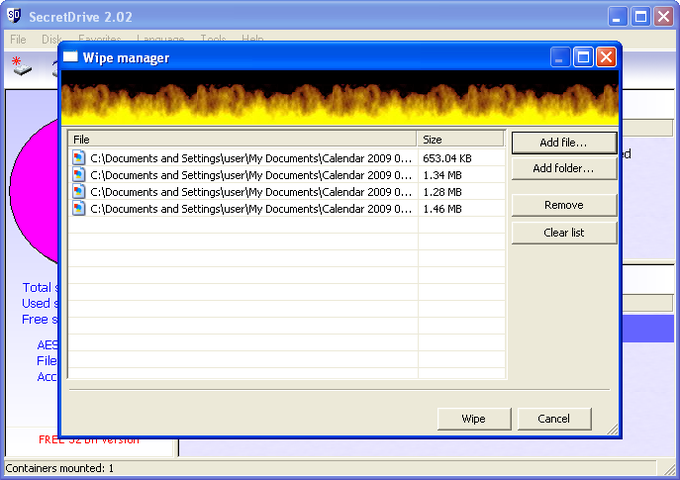Close the Wipe manager window
This screenshot has width=680, height=480.
(x=606, y=57)
